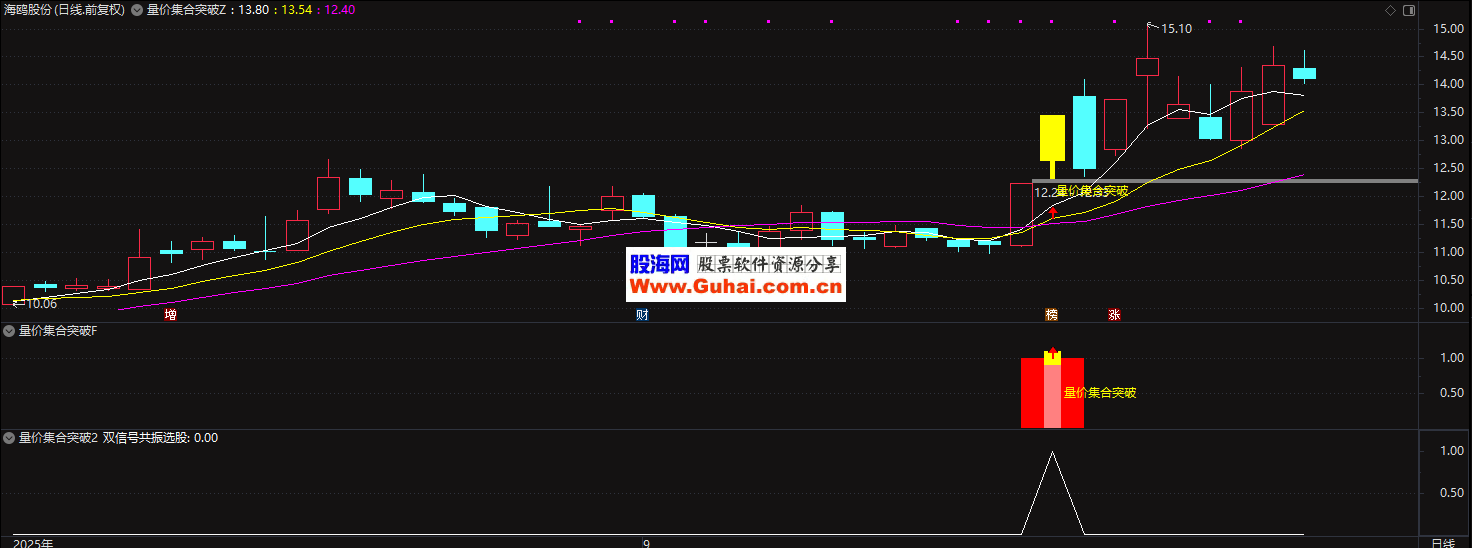The height and width of the screenshot is (548, 1472).
Task: Toggle the side panel layout icon
Action: coord(1409,10)
